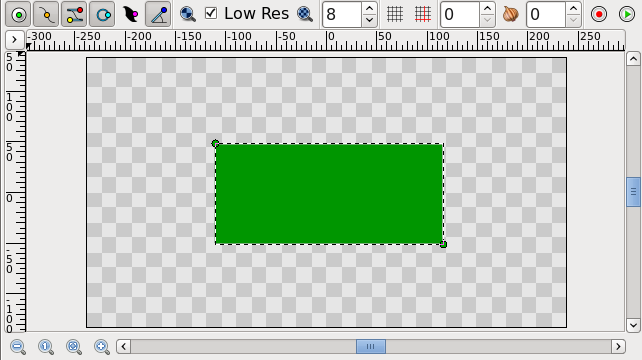Click the zoom out magnifier icon

click(x=18, y=347)
